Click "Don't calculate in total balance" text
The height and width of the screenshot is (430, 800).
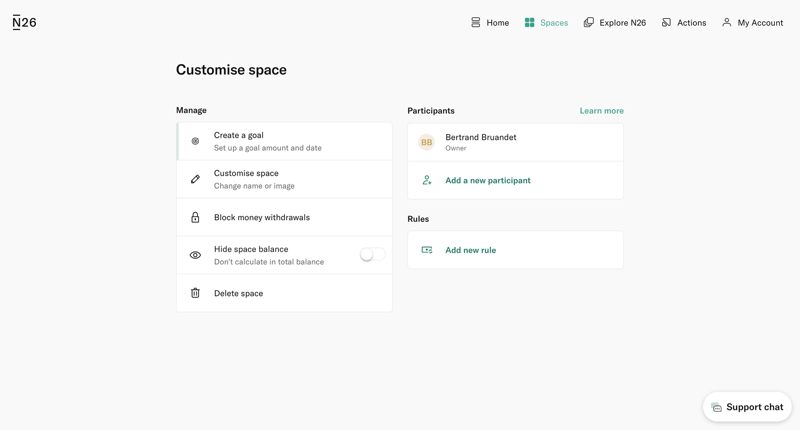(269, 262)
